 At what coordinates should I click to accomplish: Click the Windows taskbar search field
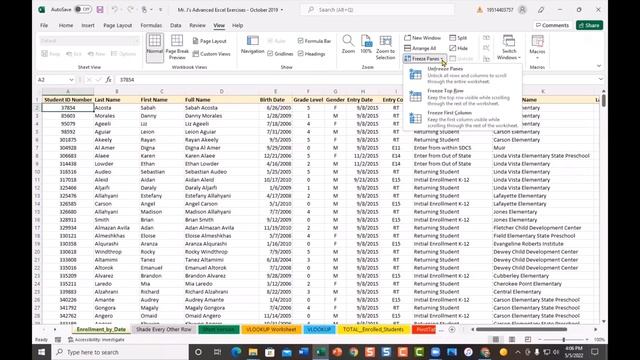[120, 352]
